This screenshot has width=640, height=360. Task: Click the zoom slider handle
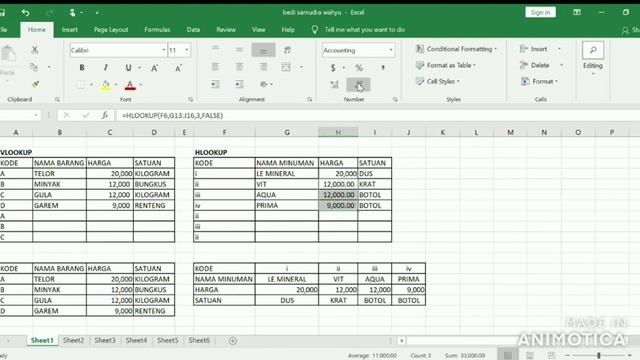599,356
